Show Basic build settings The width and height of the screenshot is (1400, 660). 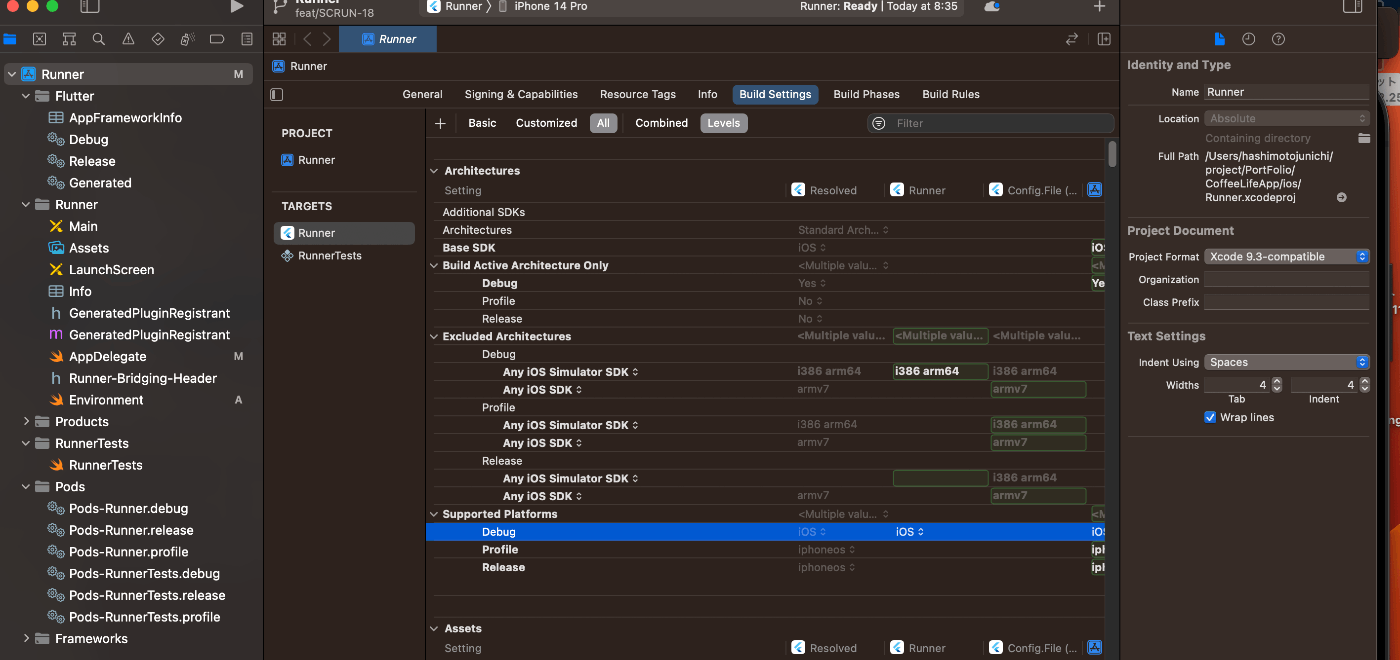click(482, 123)
